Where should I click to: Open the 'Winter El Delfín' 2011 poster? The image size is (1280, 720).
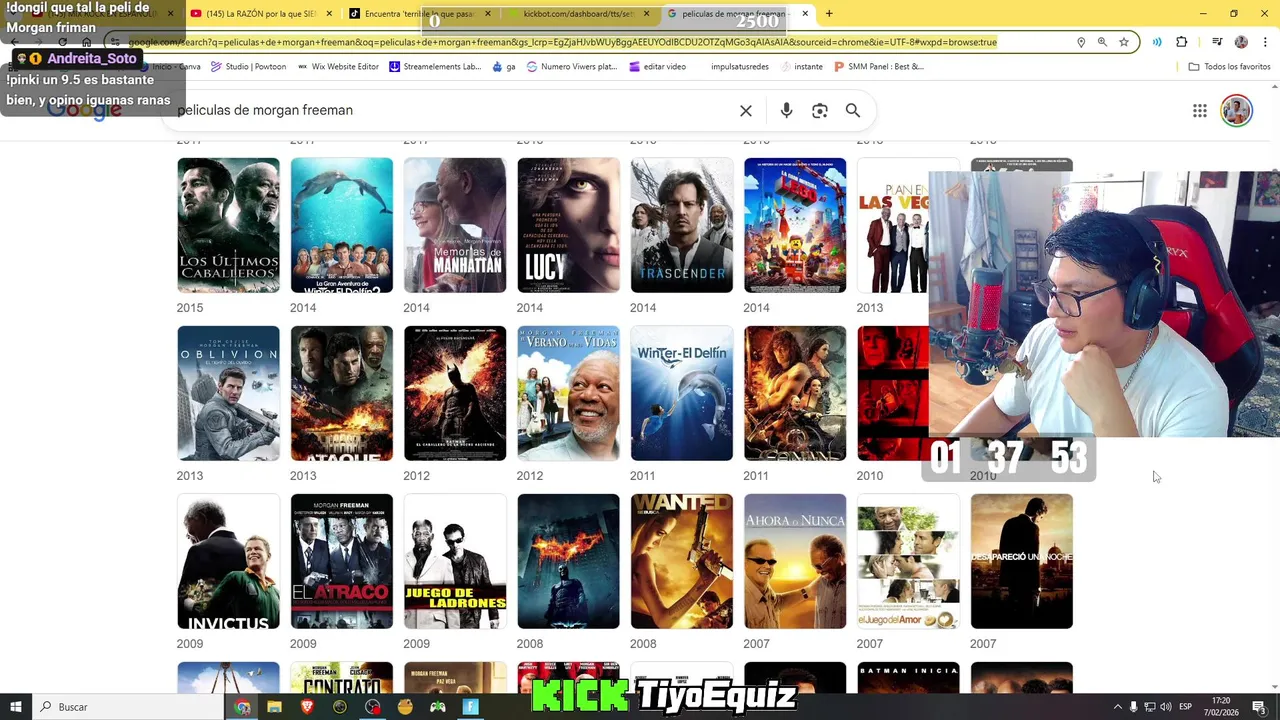(682, 393)
